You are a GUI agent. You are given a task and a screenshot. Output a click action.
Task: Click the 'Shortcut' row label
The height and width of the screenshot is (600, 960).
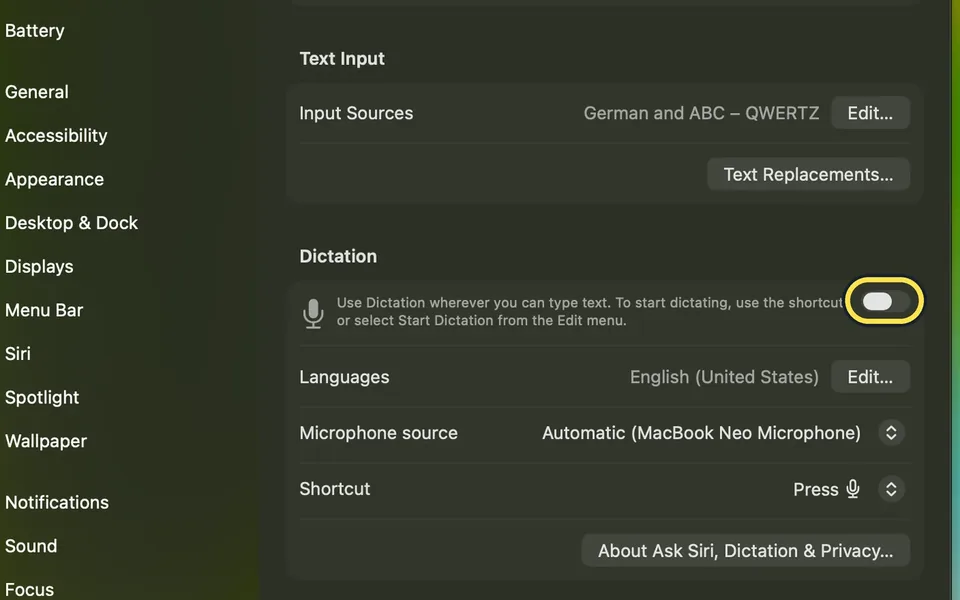point(335,489)
